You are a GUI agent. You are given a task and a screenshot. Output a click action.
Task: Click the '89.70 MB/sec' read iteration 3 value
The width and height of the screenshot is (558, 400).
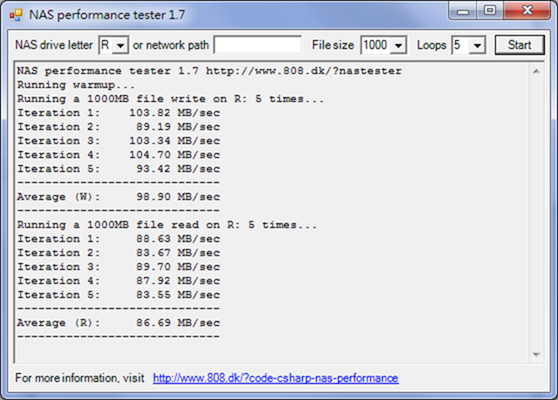tap(178, 267)
